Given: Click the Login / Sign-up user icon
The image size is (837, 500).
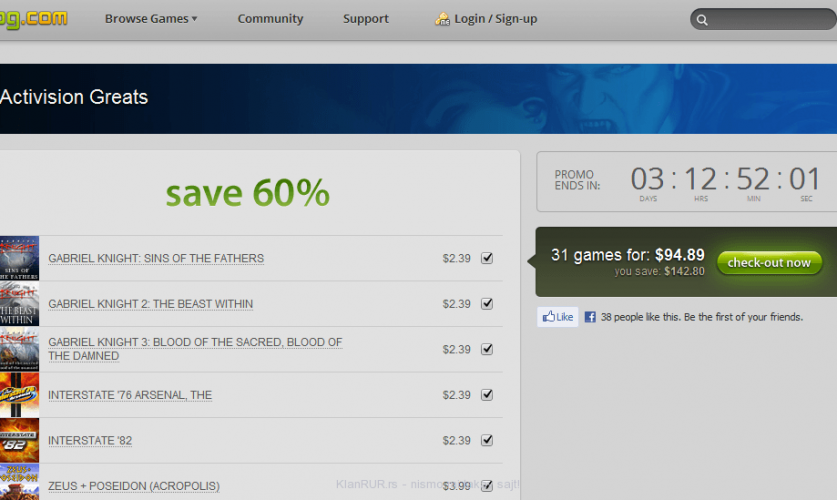Looking at the screenshot, I should click(442, 19).
